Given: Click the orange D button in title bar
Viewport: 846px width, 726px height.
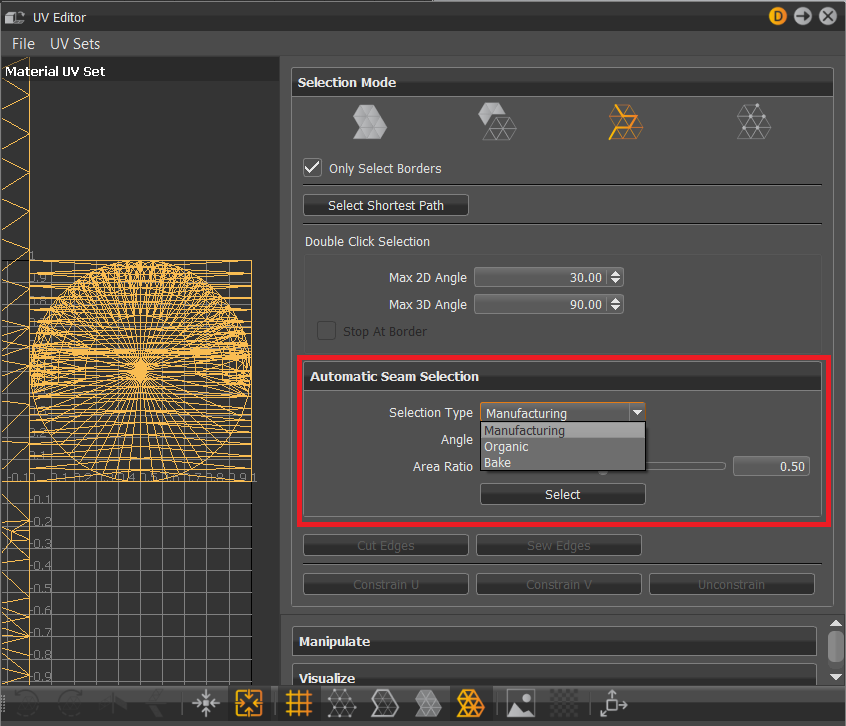Looking at the screenshot, I should (777, 16).
